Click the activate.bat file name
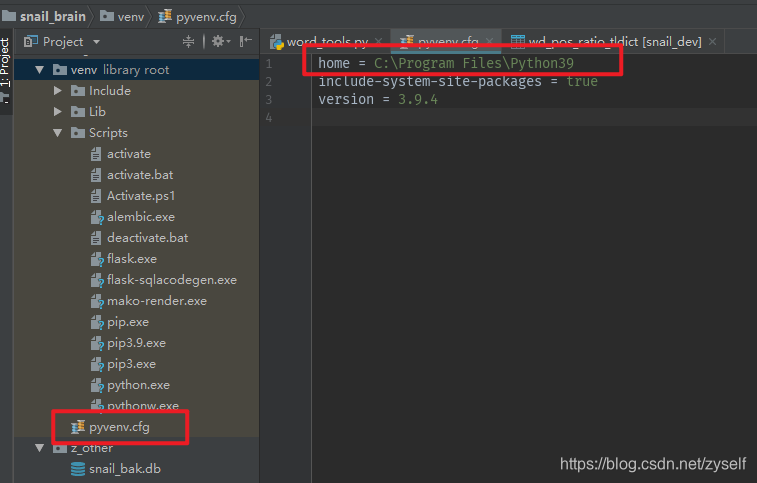The image size is (757, 483). [x=140, y=175]
